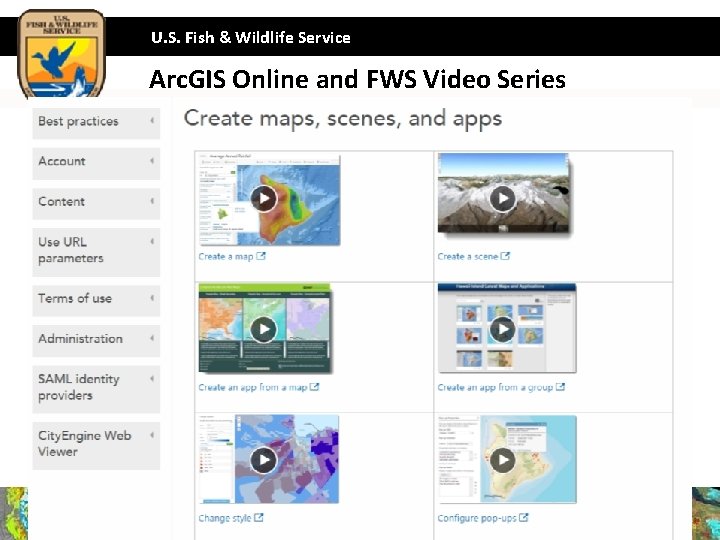Click the ArcGIS Online and FWS Video Series title
The image size is (720, 540).
357,79
